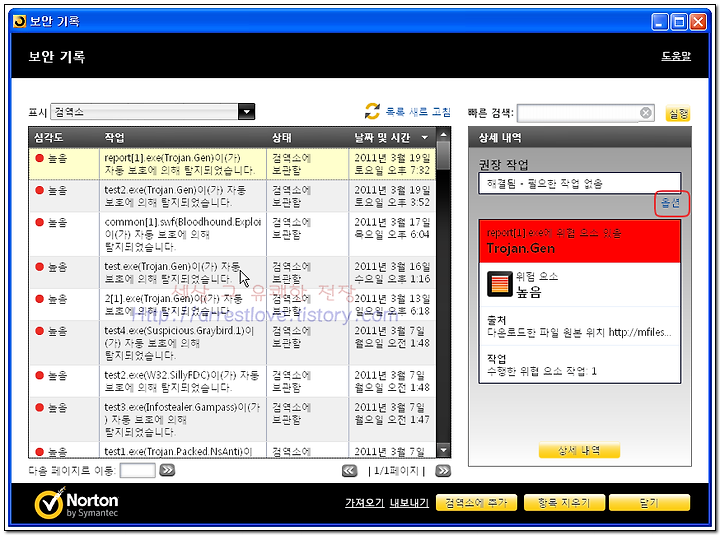Click the list vertical scrollbar thumb
The width and height of the screenshot is (720, 535).
point(443,156)
